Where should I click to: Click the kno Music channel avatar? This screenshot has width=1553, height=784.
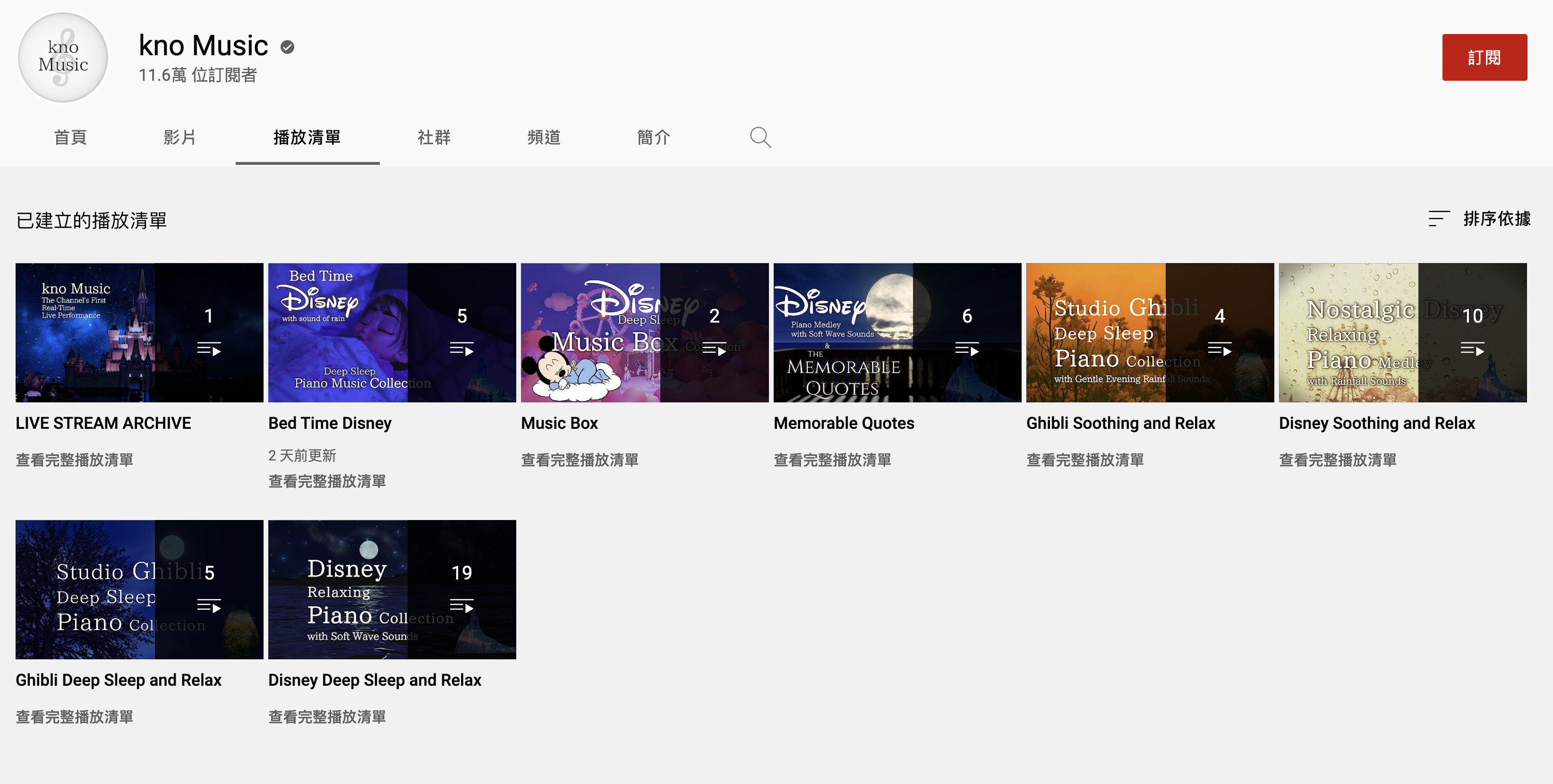point(63,57)
